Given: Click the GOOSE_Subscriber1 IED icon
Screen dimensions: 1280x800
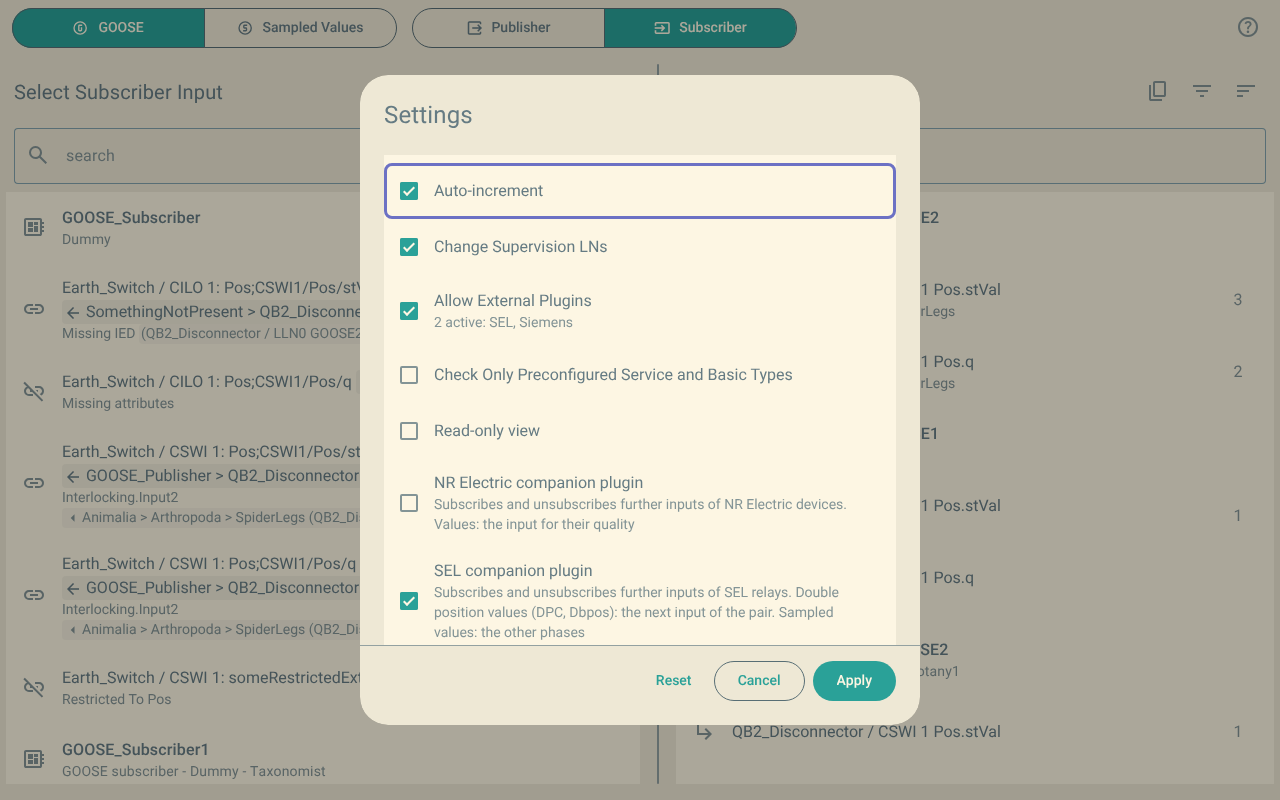Looking at the screenshot, I should pyautogui.click(x=34, y=760).
